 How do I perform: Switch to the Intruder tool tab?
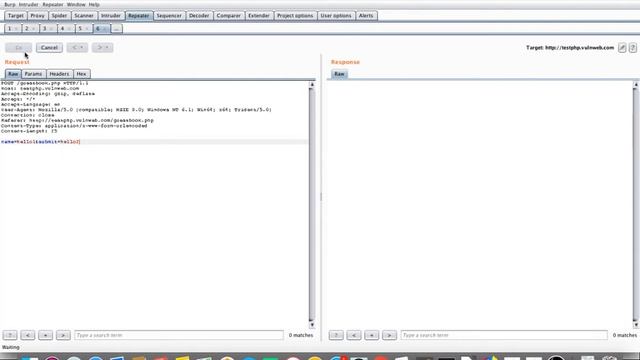pyautogui.click(x=111, y=16)
